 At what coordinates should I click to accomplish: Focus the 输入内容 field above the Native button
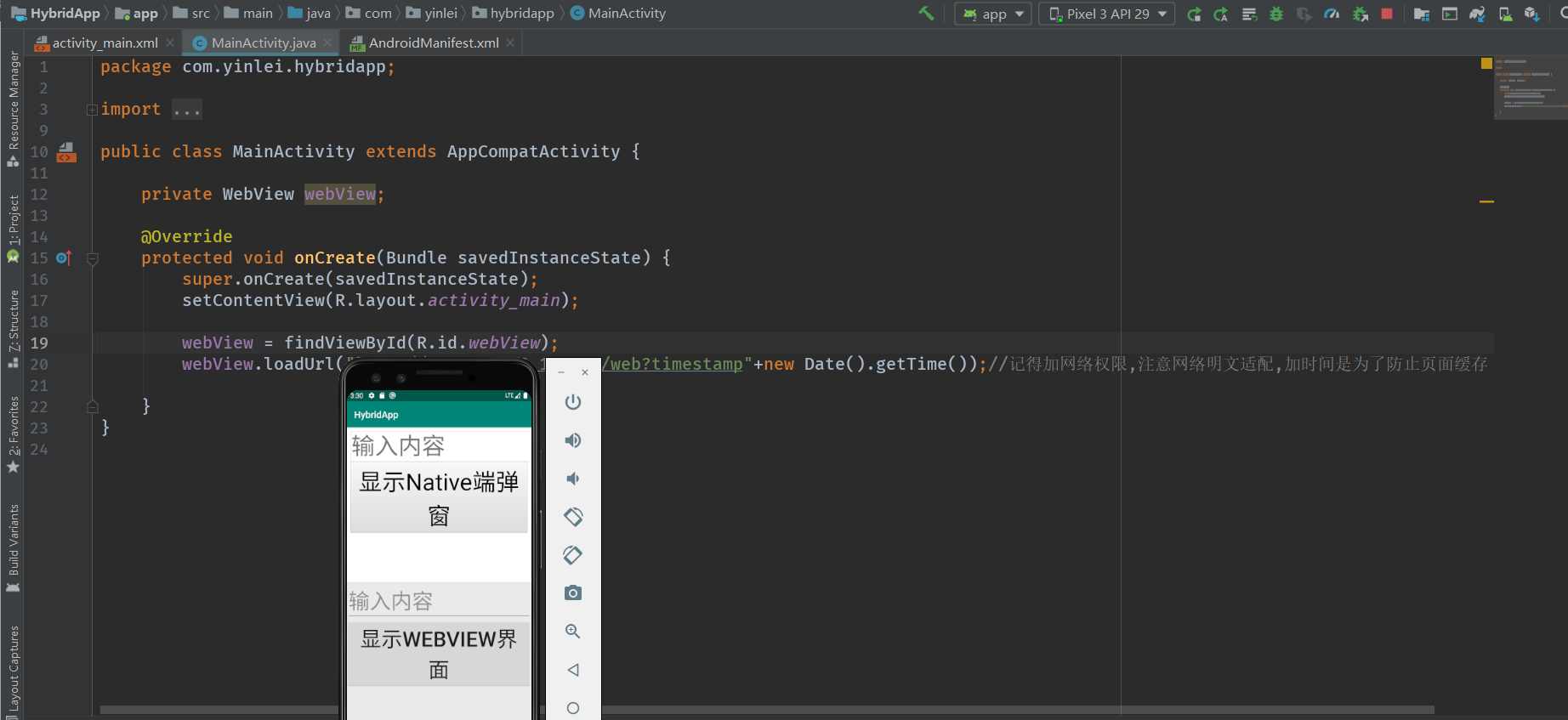coord(439,445)
